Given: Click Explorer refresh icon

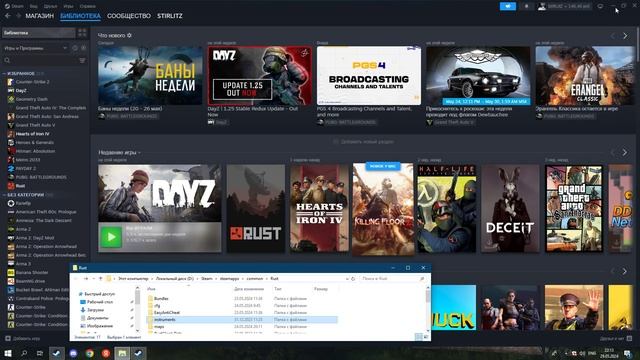Looking at the screenshot, I should (353, 279).
